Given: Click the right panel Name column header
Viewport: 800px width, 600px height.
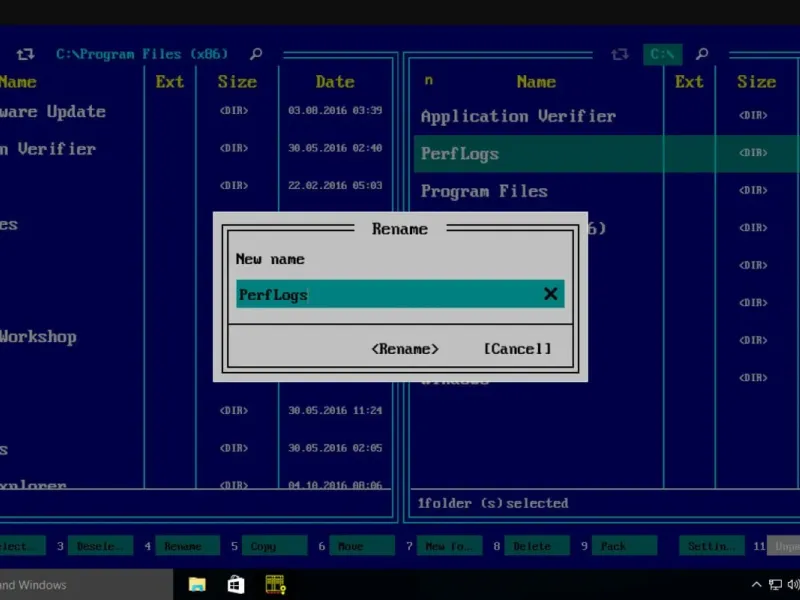Looking at the screenshot, I should (536, 82).
